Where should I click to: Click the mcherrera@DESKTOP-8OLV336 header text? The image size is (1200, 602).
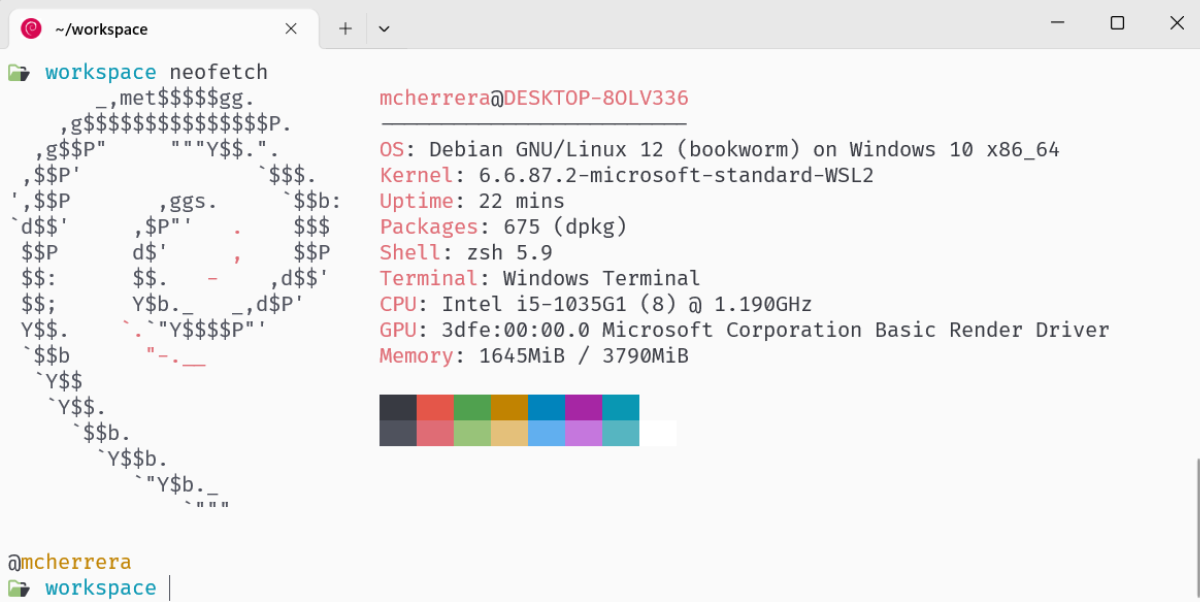pos(534,98)
